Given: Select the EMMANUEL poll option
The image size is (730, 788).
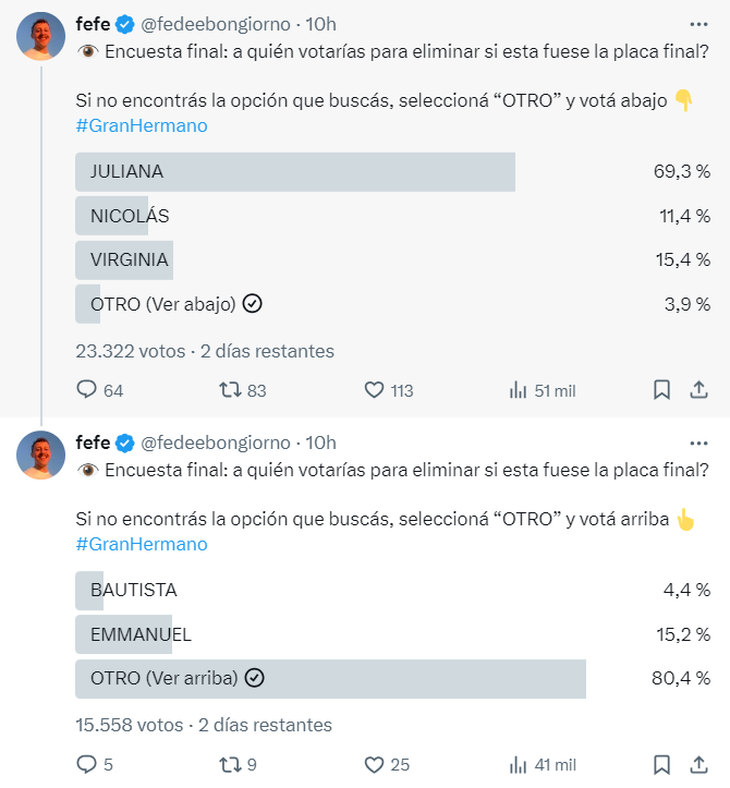Looking at the screenshot, I should (x=393, y=634).
